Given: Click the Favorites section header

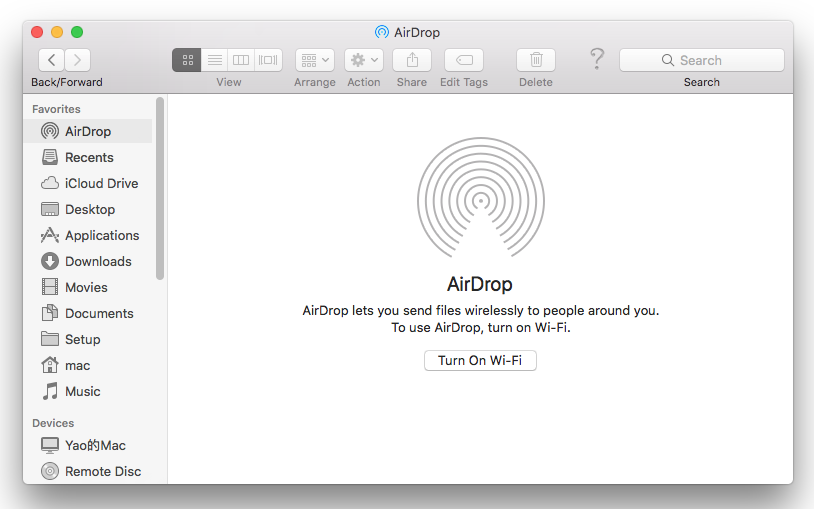Looking at the screenshot, I should pyautogui.click(x=56, y=109).
